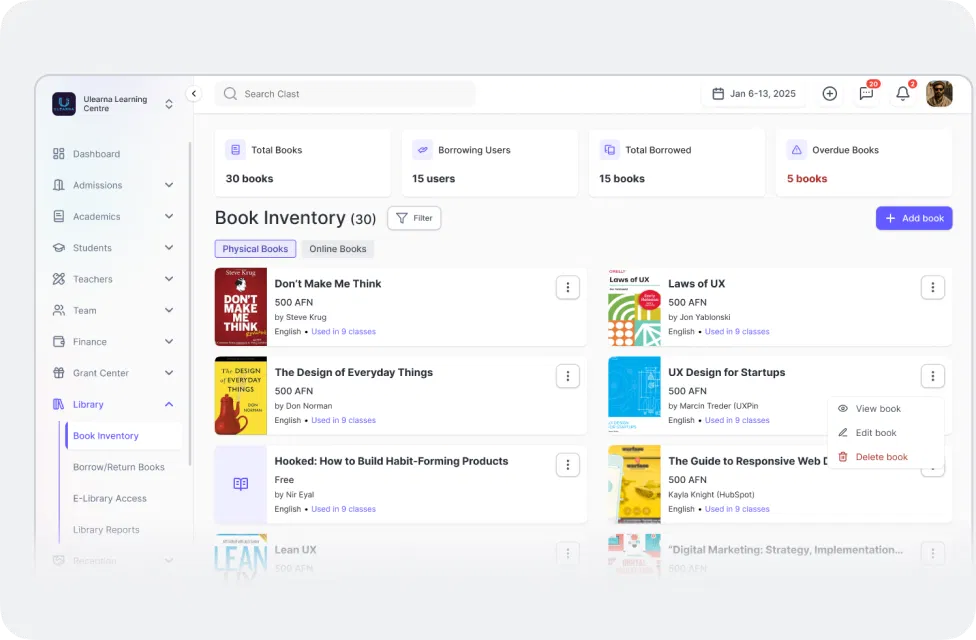This screenshot has width=976, height=640.
Task: Collapse sidebar with the left arrow icon
Action: click(x=194, y=93)
